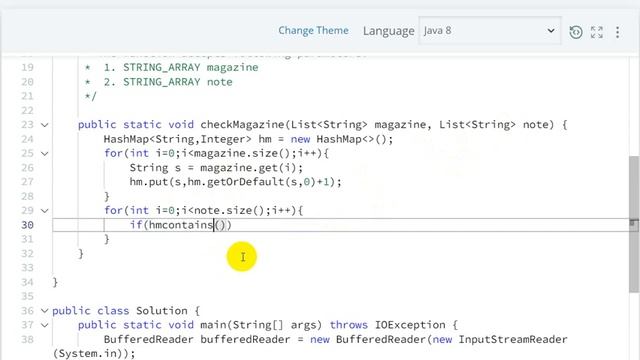Collapse the checkMagazine method at line 23

[44, 125]
